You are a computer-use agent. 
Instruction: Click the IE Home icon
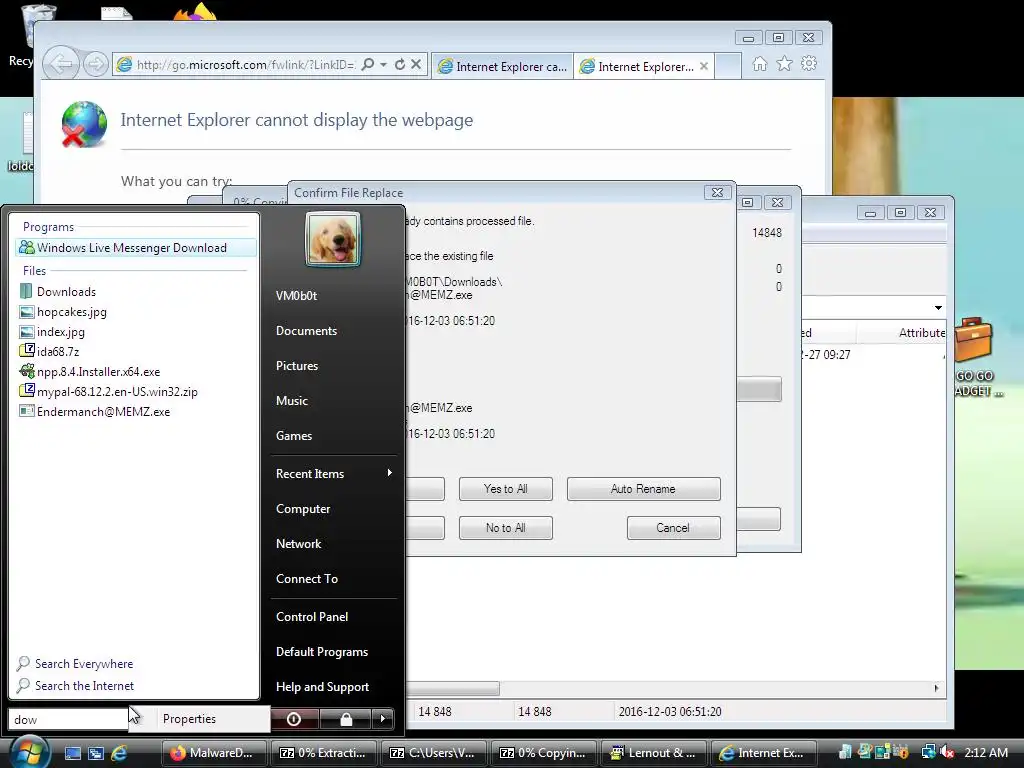coord(760,63)
